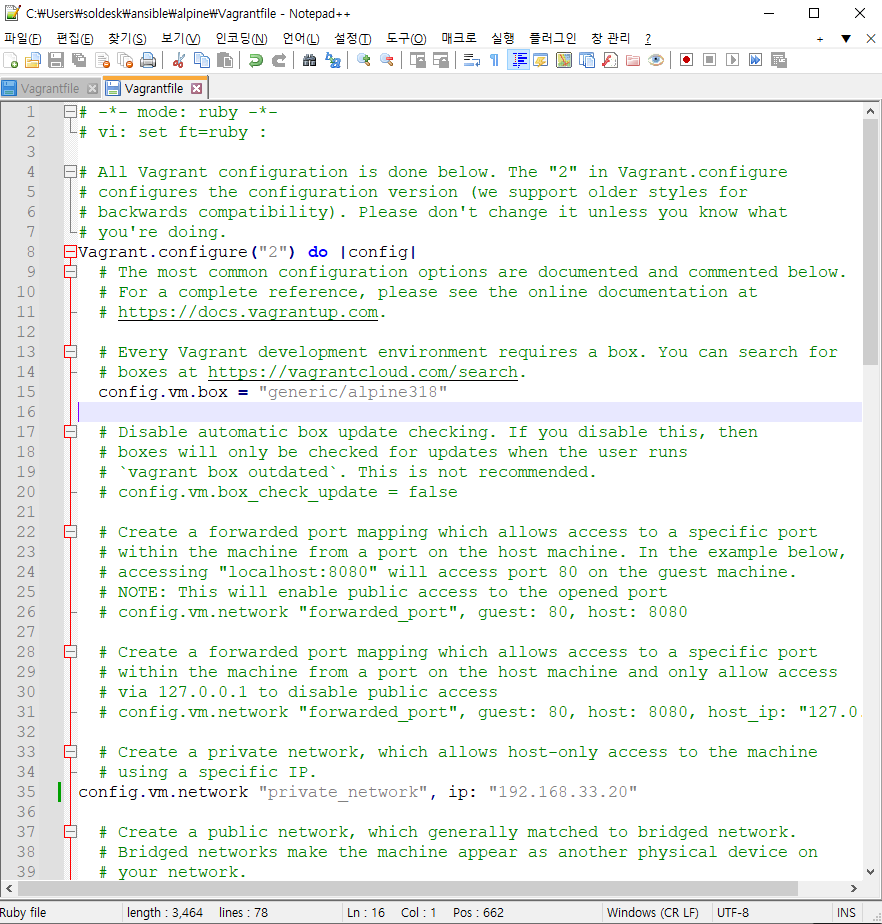Open Replace with the a-b icon
Image resolution: width=882 pixels, height=924 pixels.
[x=333, y=60]
